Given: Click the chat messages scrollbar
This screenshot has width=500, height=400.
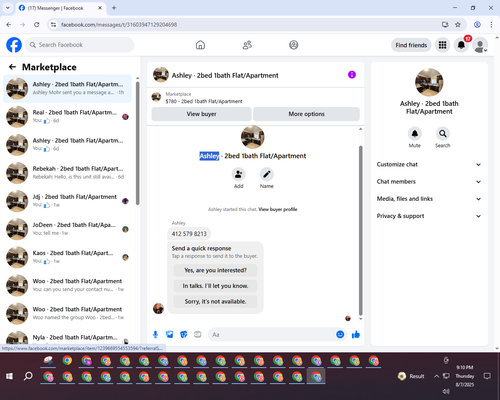Looking at the screenshot, I should [360, 230].
